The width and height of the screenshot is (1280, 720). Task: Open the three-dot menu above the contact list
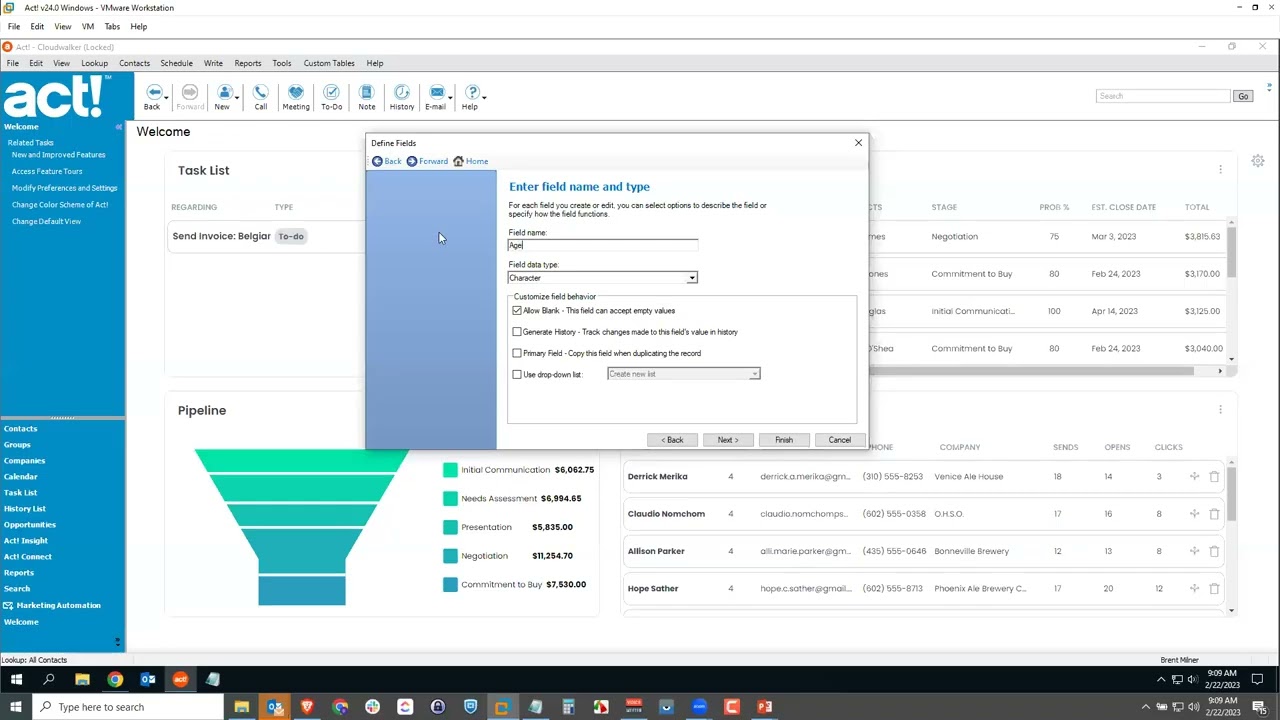[1220, 410]
